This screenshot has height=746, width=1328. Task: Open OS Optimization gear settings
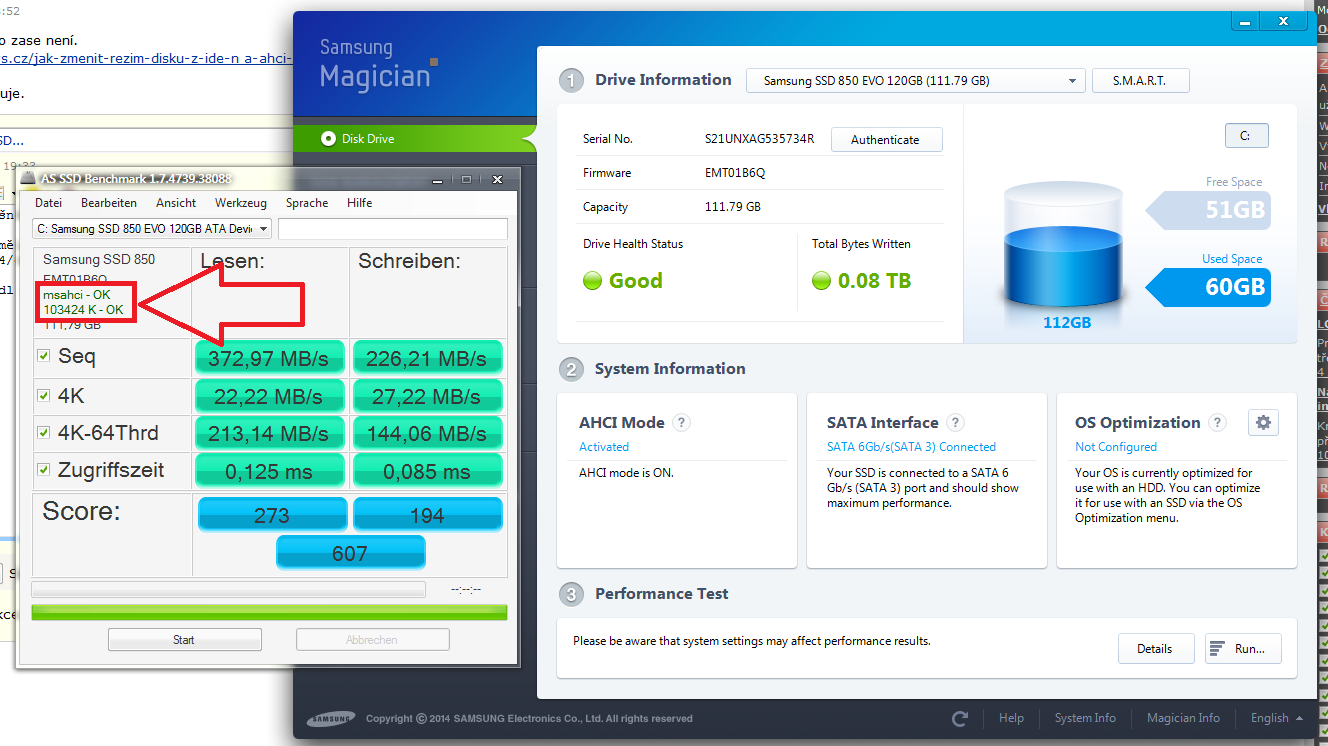point(1263,423)
